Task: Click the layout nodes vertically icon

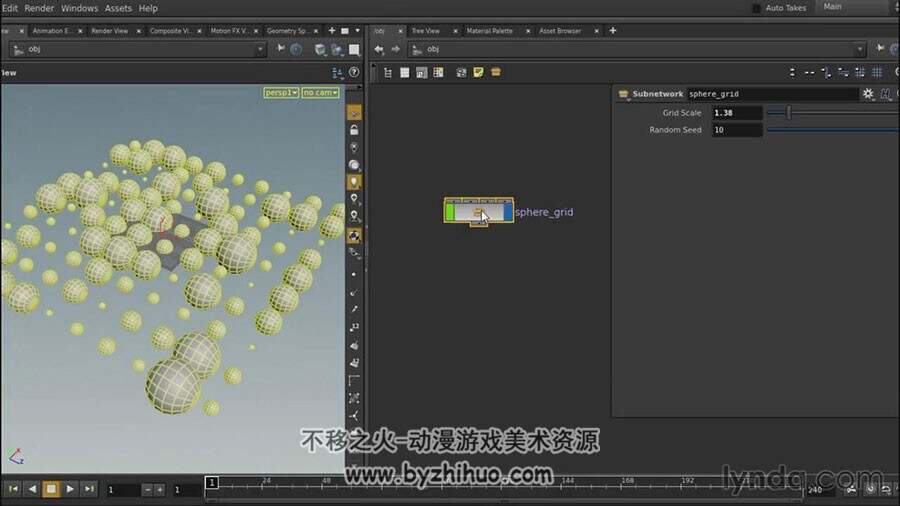Action: tap(792, 72)
